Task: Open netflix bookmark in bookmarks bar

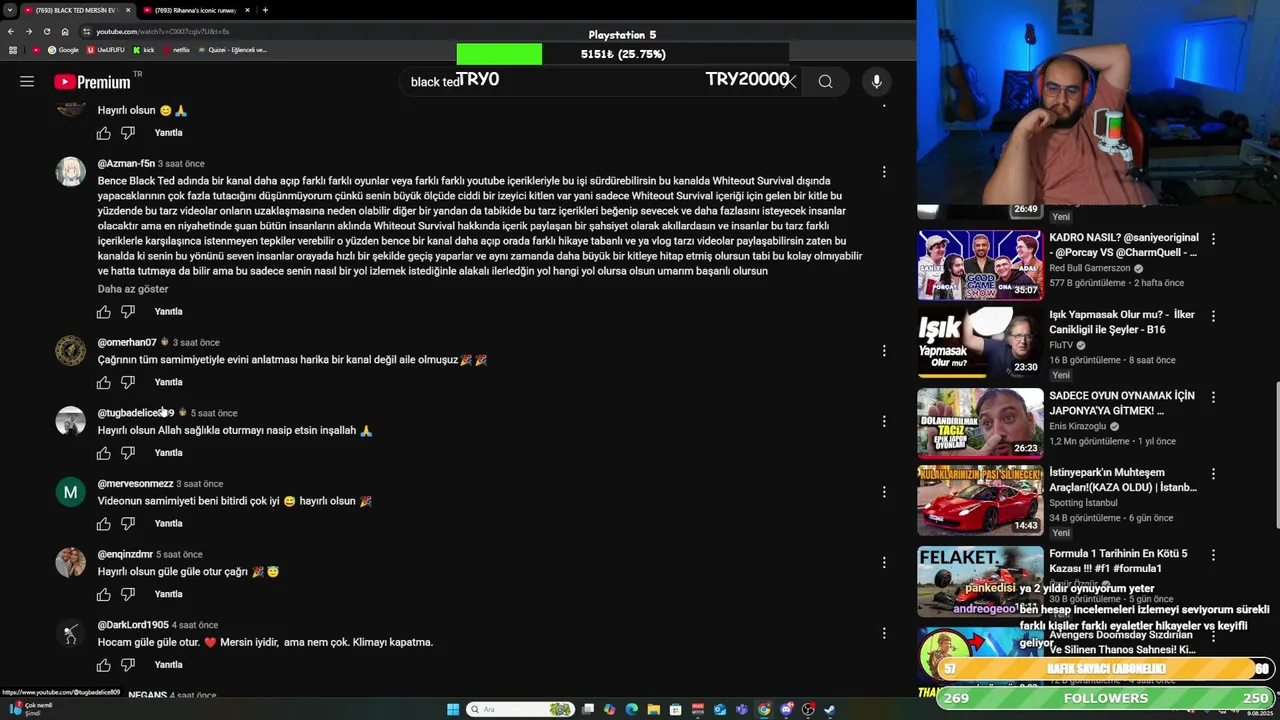Action: (175, 50)
